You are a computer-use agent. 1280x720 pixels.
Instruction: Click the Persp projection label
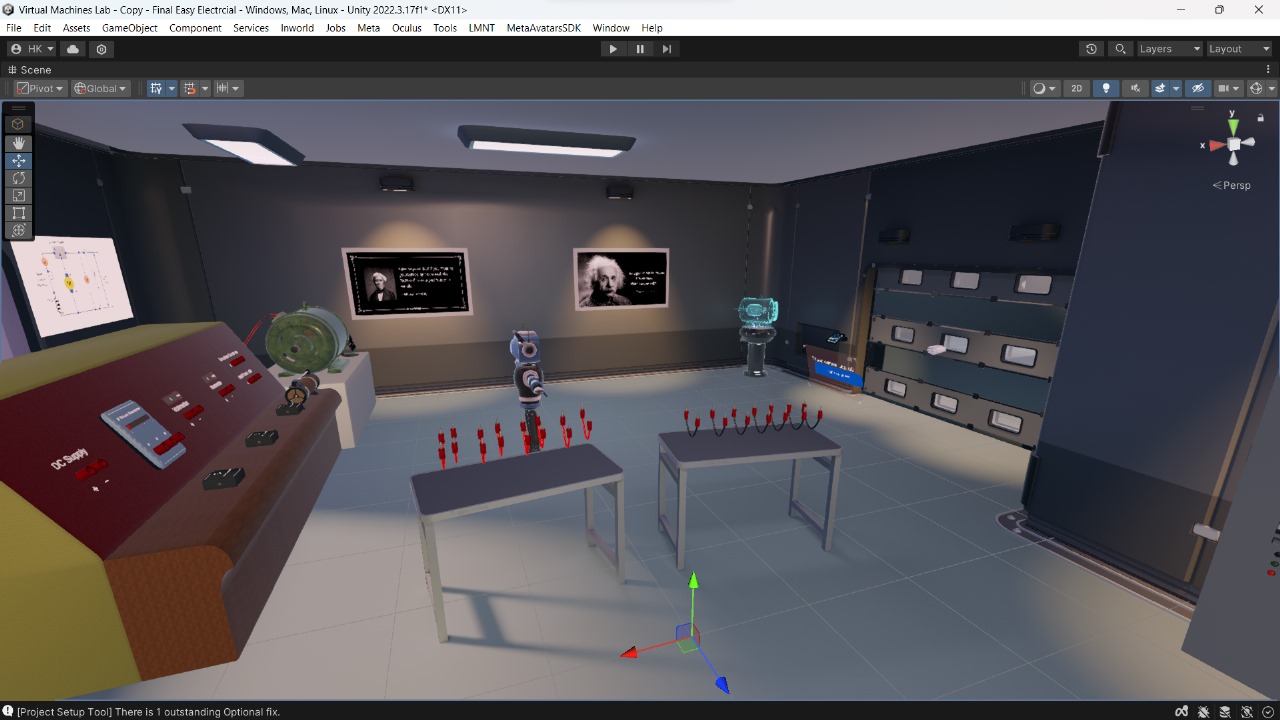tap(1231, 185)
